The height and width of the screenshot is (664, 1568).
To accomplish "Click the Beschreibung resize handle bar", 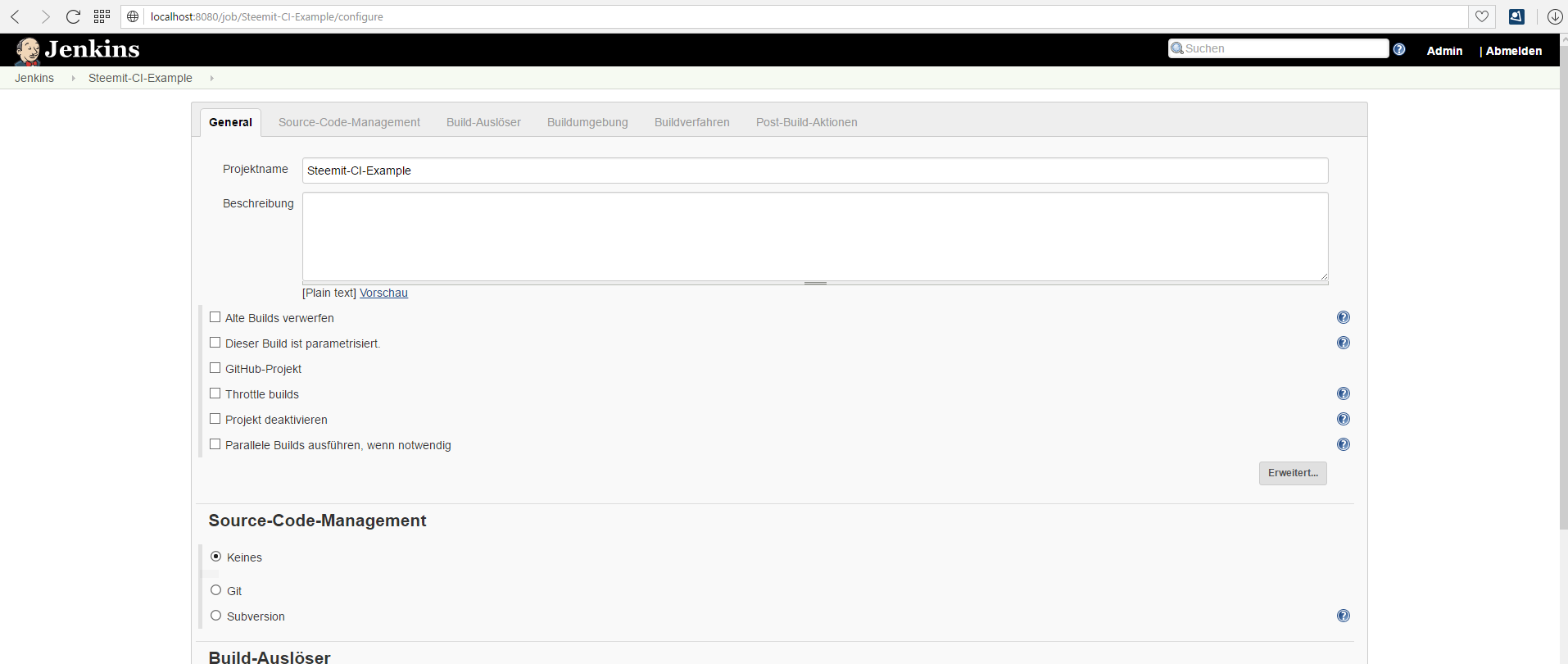I will (x=815, y=283).
